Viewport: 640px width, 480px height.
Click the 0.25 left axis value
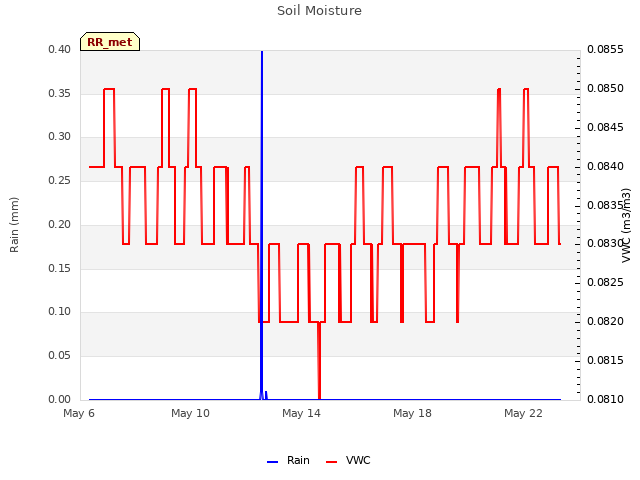[x=59, y=180]
